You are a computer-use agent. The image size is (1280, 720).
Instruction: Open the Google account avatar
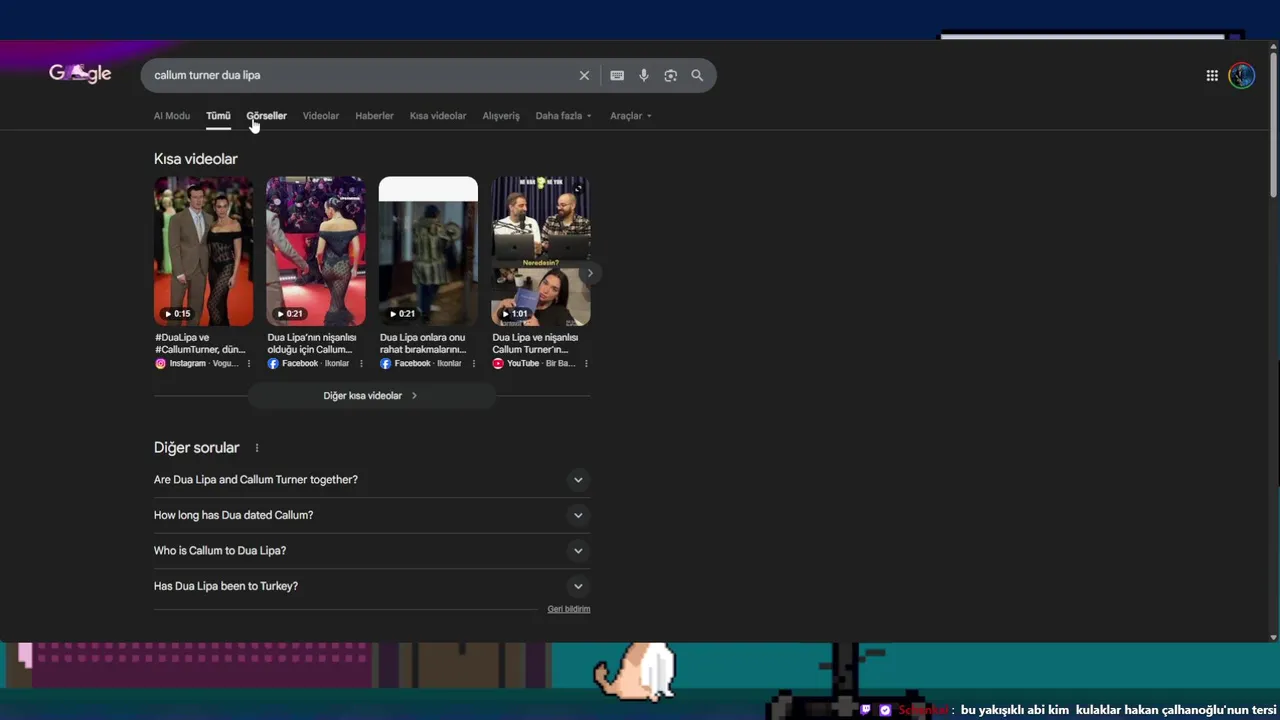pyautogui.click(x=1241, y=76)
